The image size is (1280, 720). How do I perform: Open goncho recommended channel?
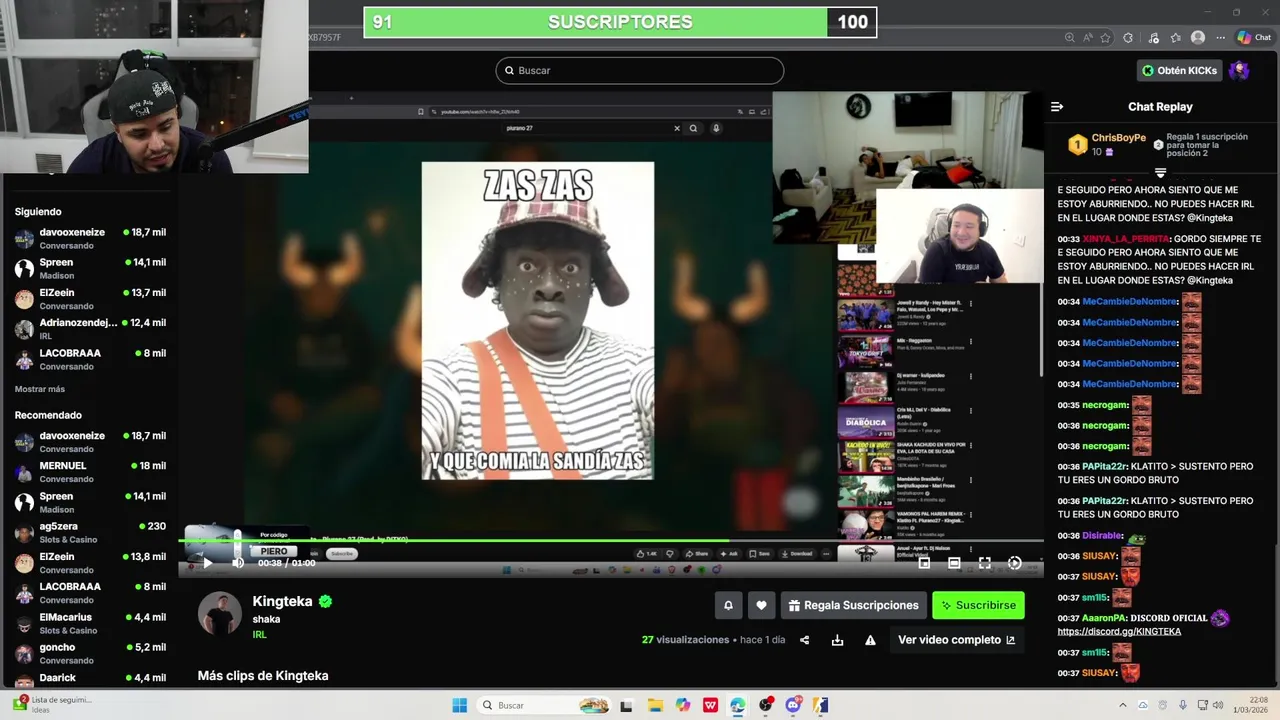point(90,653)
